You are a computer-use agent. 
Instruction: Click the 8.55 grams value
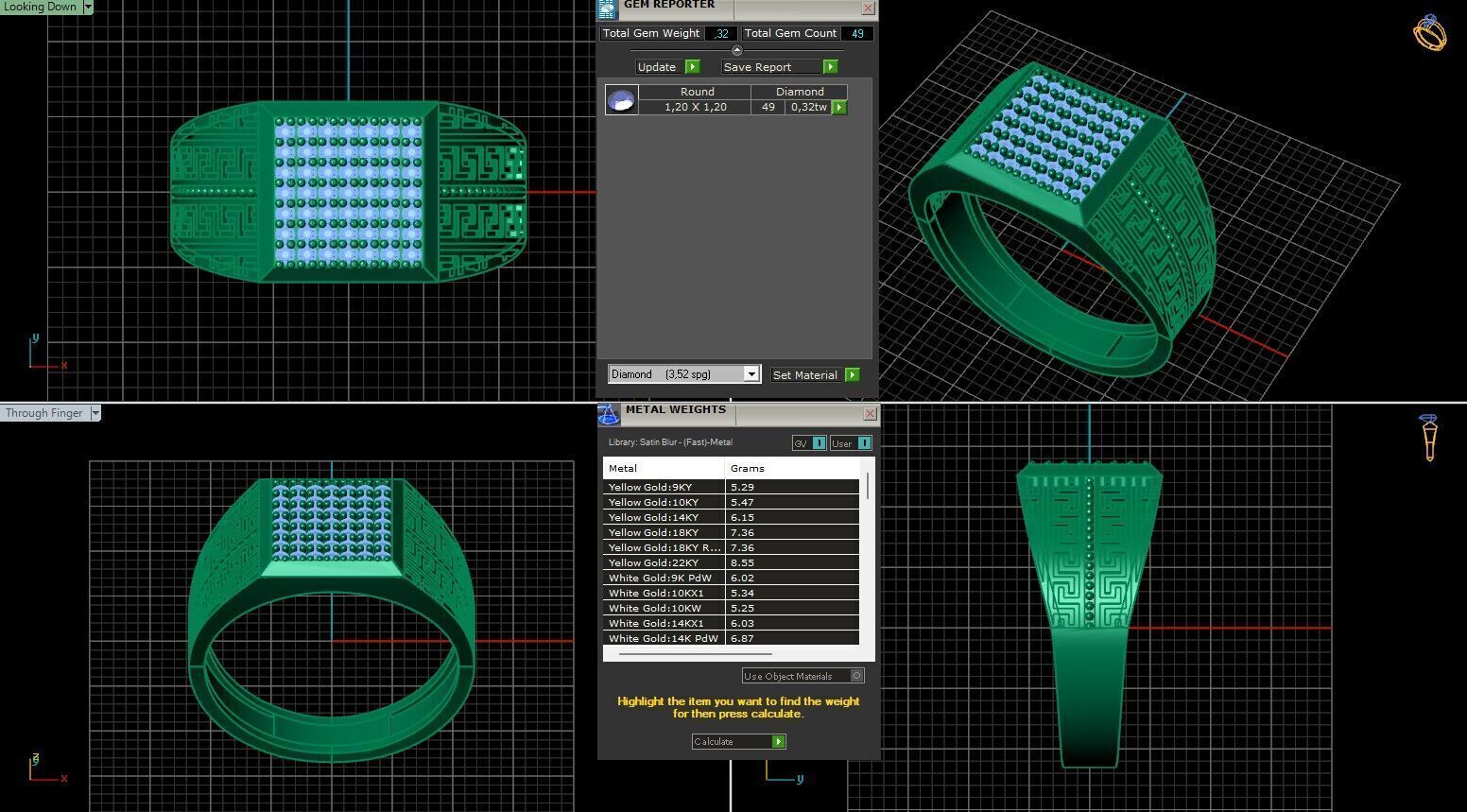[743, 563]
